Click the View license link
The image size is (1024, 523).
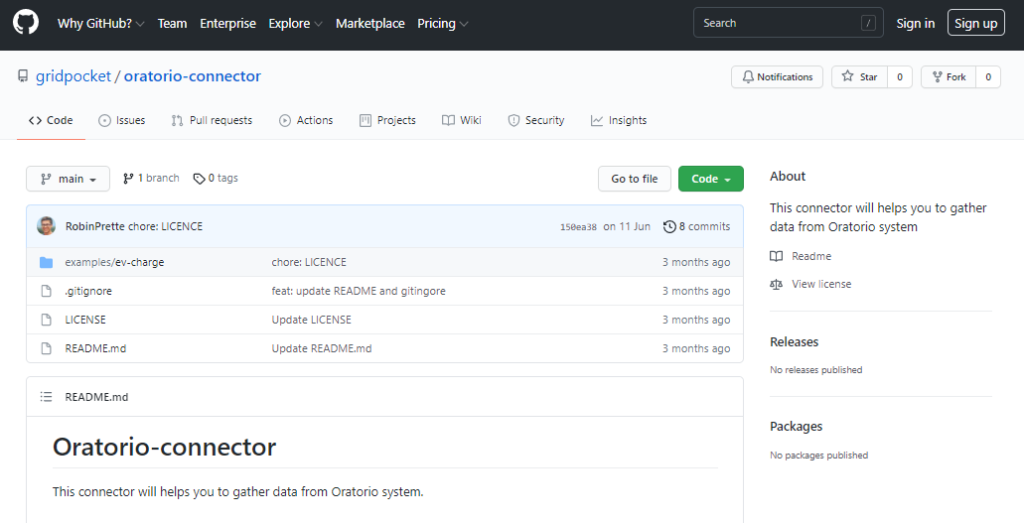(822, 284)
